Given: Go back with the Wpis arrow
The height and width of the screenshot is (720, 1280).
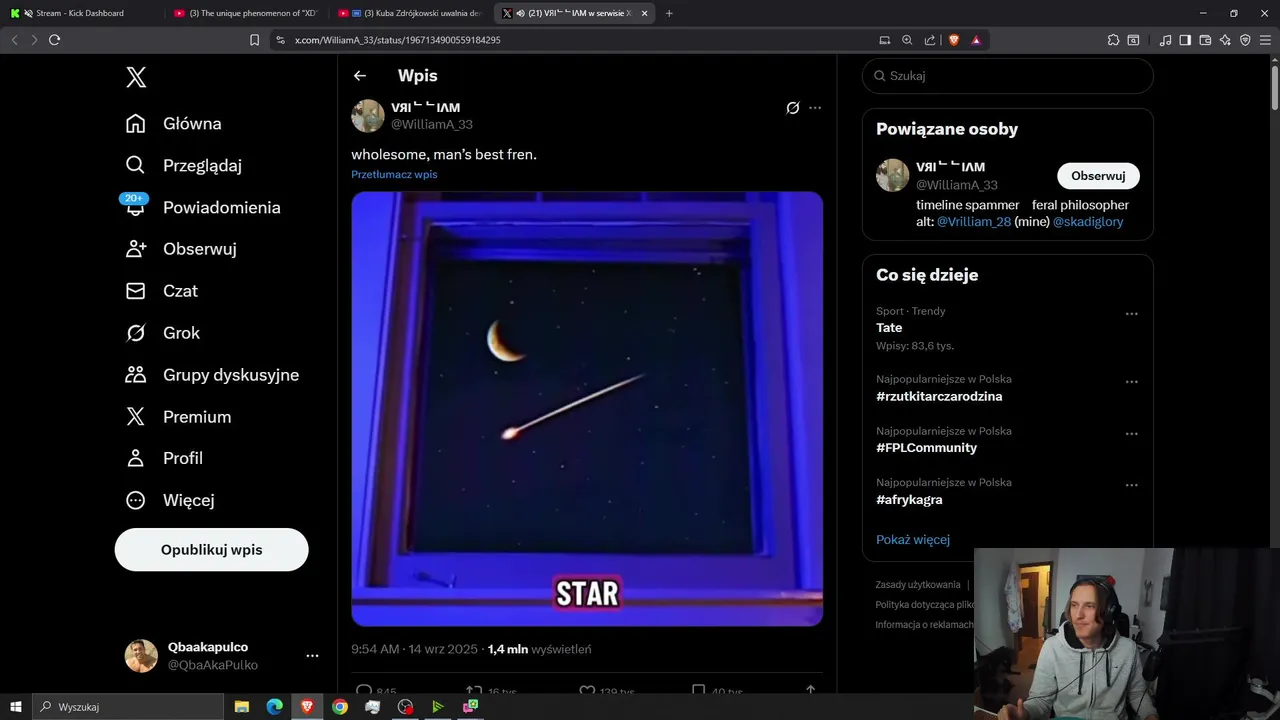Looking at the screenshot, I should [360, 76].
